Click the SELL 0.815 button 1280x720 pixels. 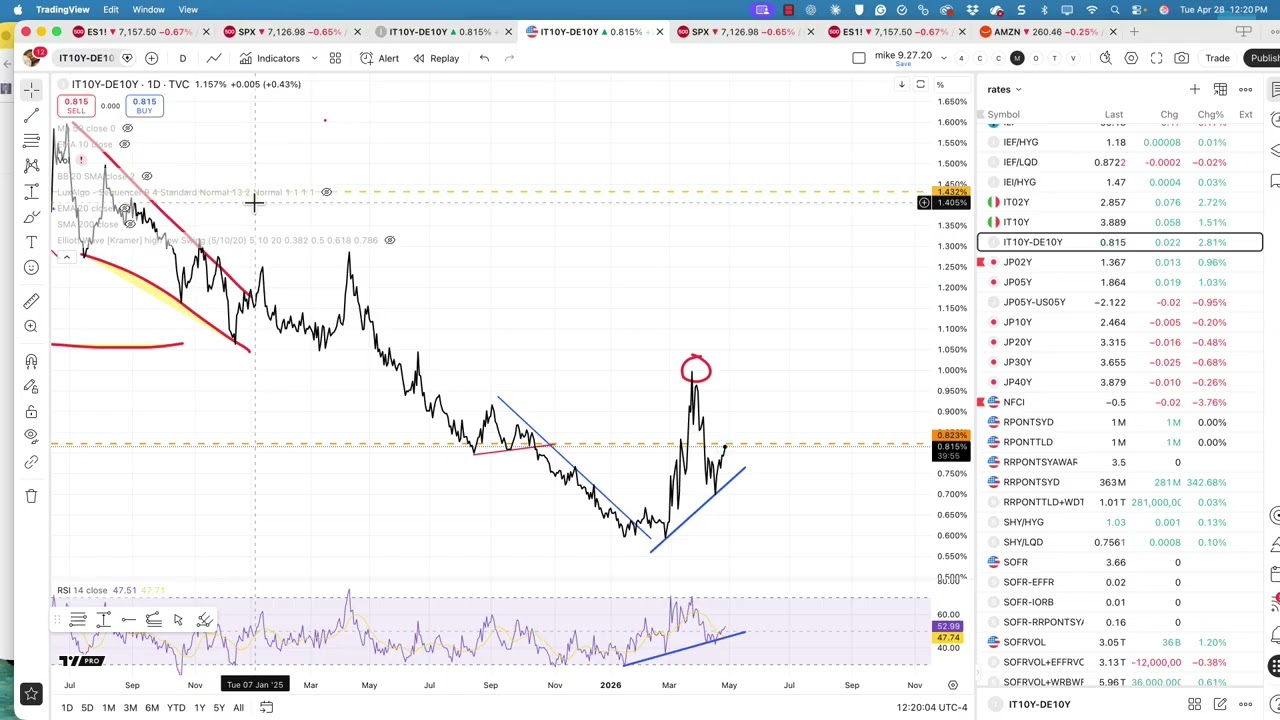(x=76, y=105)
